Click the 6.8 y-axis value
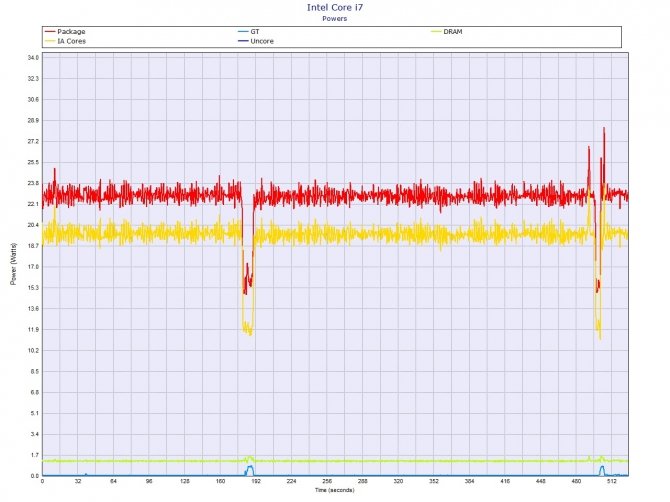 (x=34, y=393)
